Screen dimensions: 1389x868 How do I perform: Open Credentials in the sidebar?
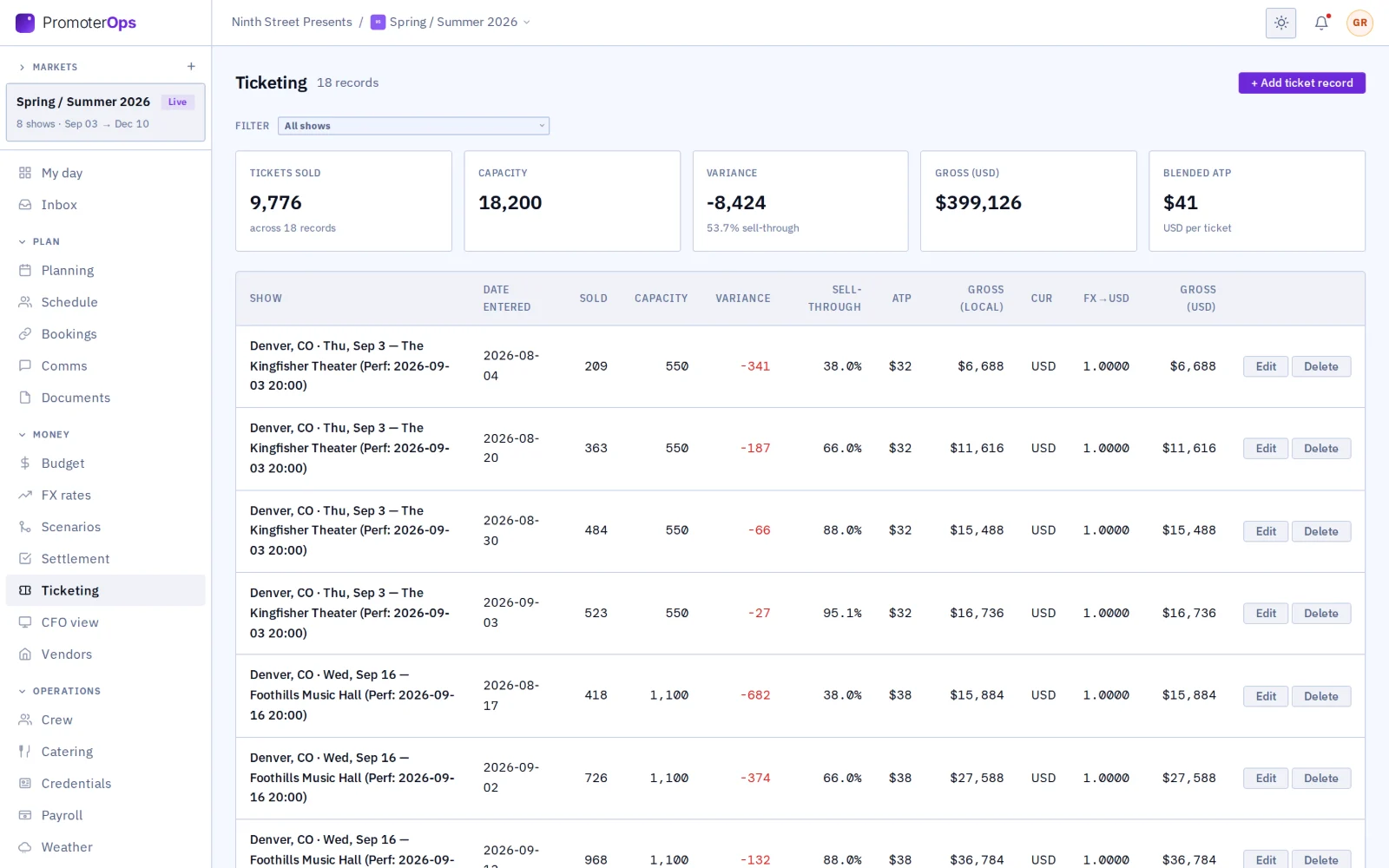(x=106, y=784)
